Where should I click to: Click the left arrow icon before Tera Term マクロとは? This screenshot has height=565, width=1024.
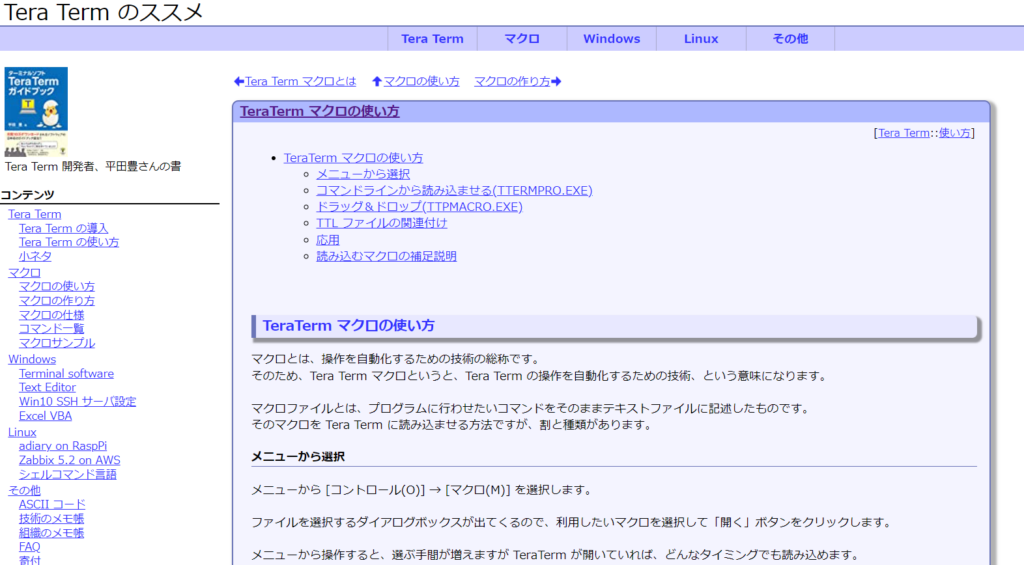[x=239, y=82]
